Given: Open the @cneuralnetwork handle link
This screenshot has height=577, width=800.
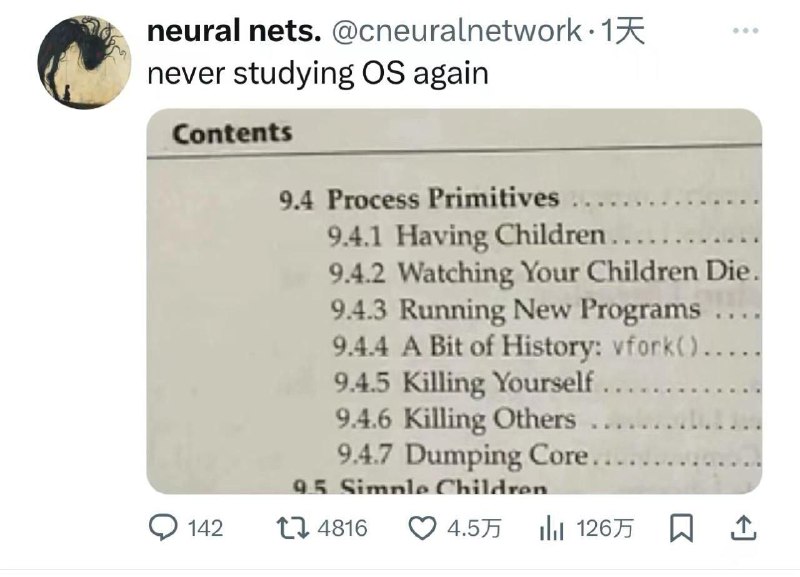Looking at the screenshot, I should click(x=456, y=32).
